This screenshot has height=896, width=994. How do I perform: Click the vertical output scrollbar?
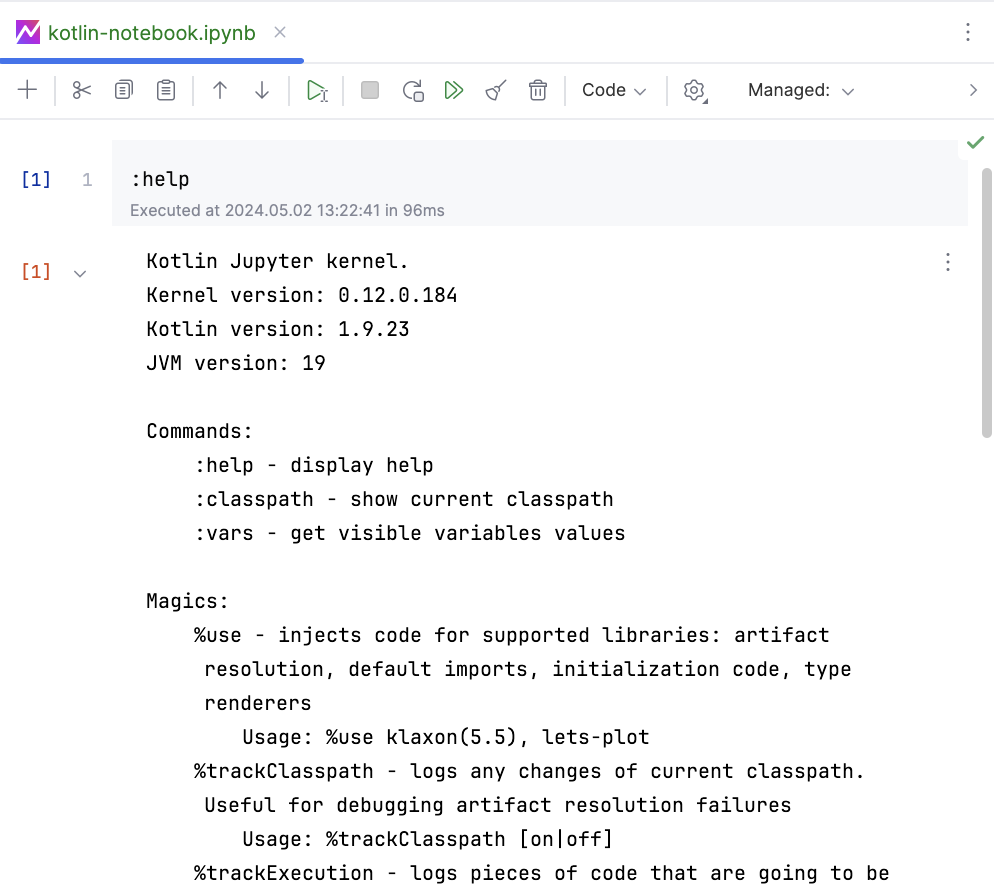986,300
